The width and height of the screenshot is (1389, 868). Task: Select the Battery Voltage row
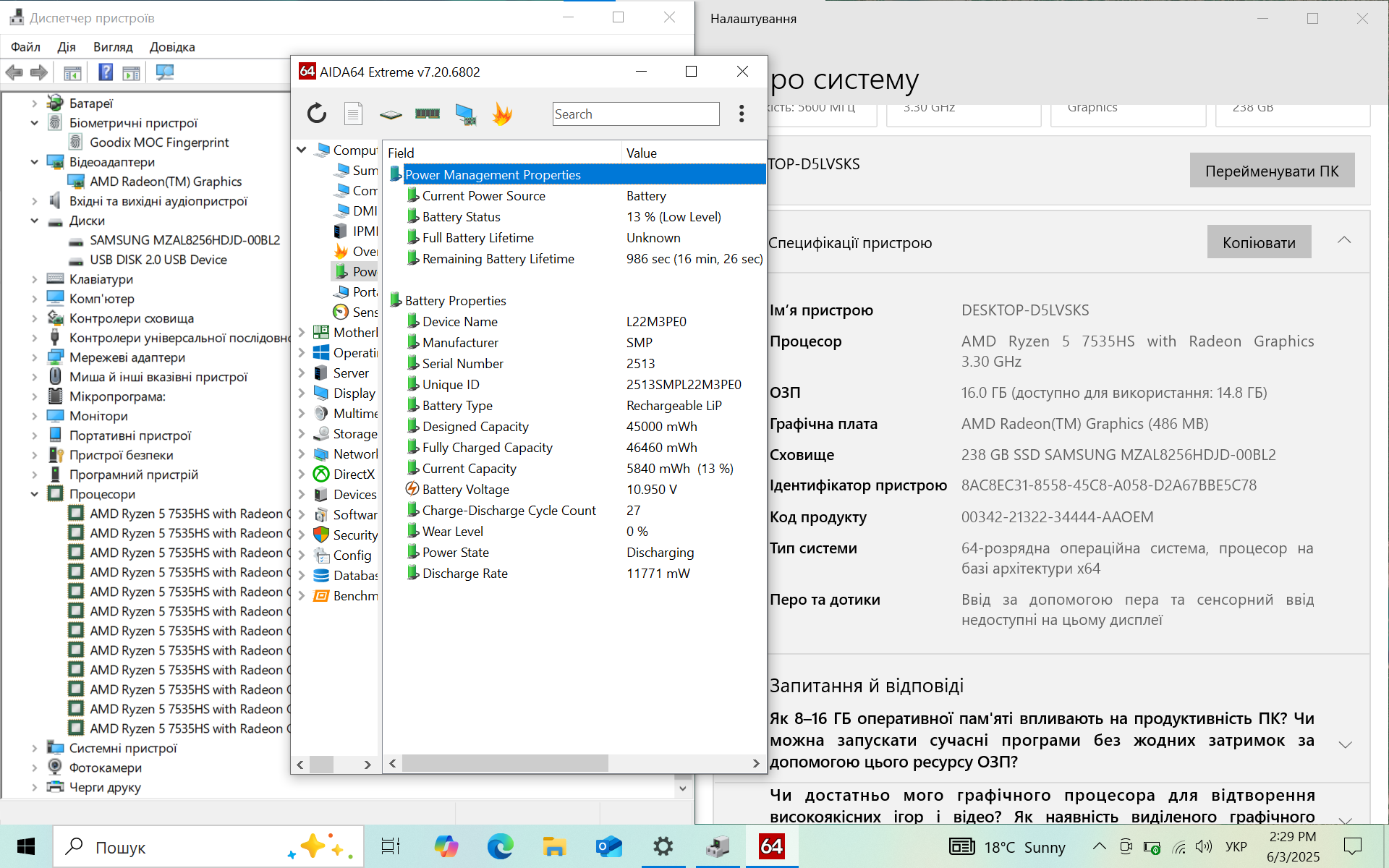tap(577, 489)
